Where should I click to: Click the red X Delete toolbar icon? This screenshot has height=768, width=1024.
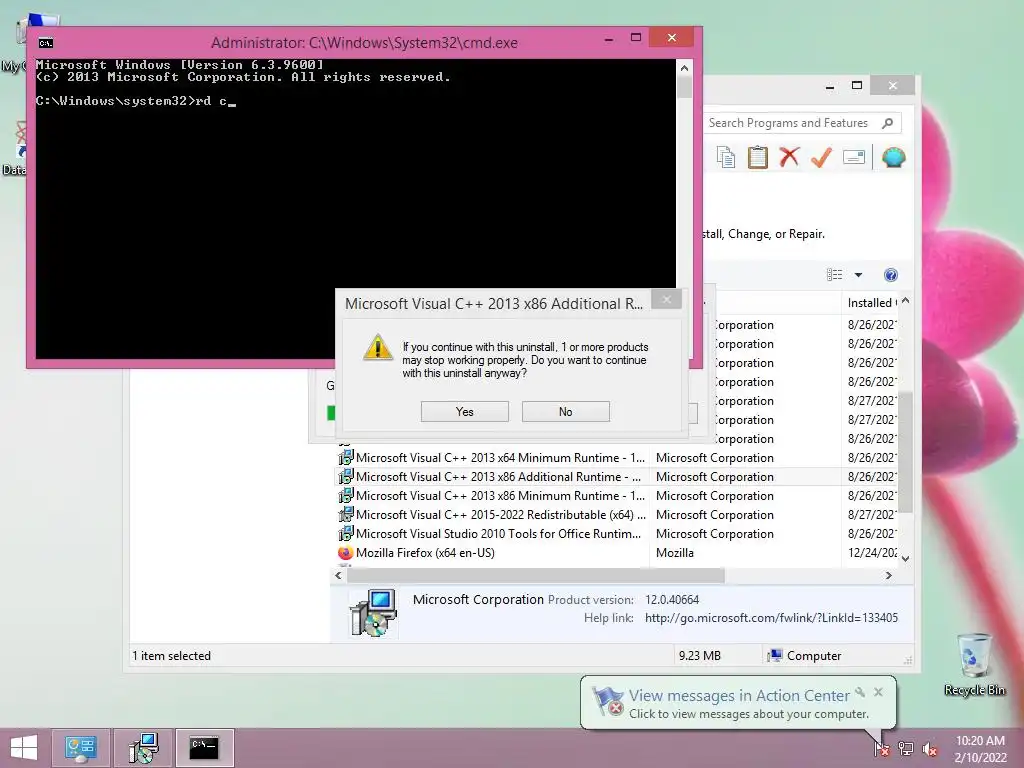tap(790, 157)
